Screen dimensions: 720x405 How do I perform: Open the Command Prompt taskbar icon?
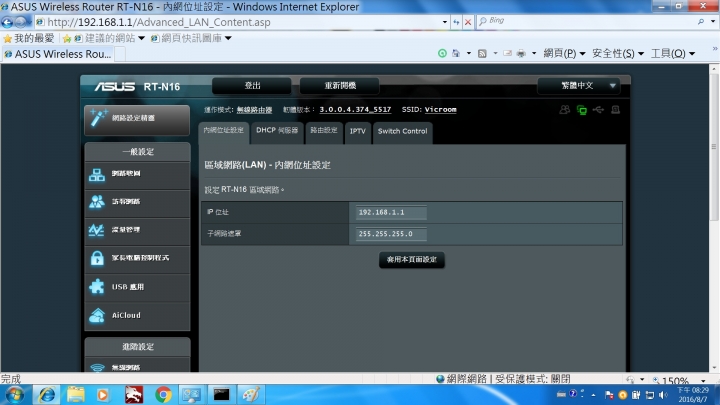tap(221, 394)
